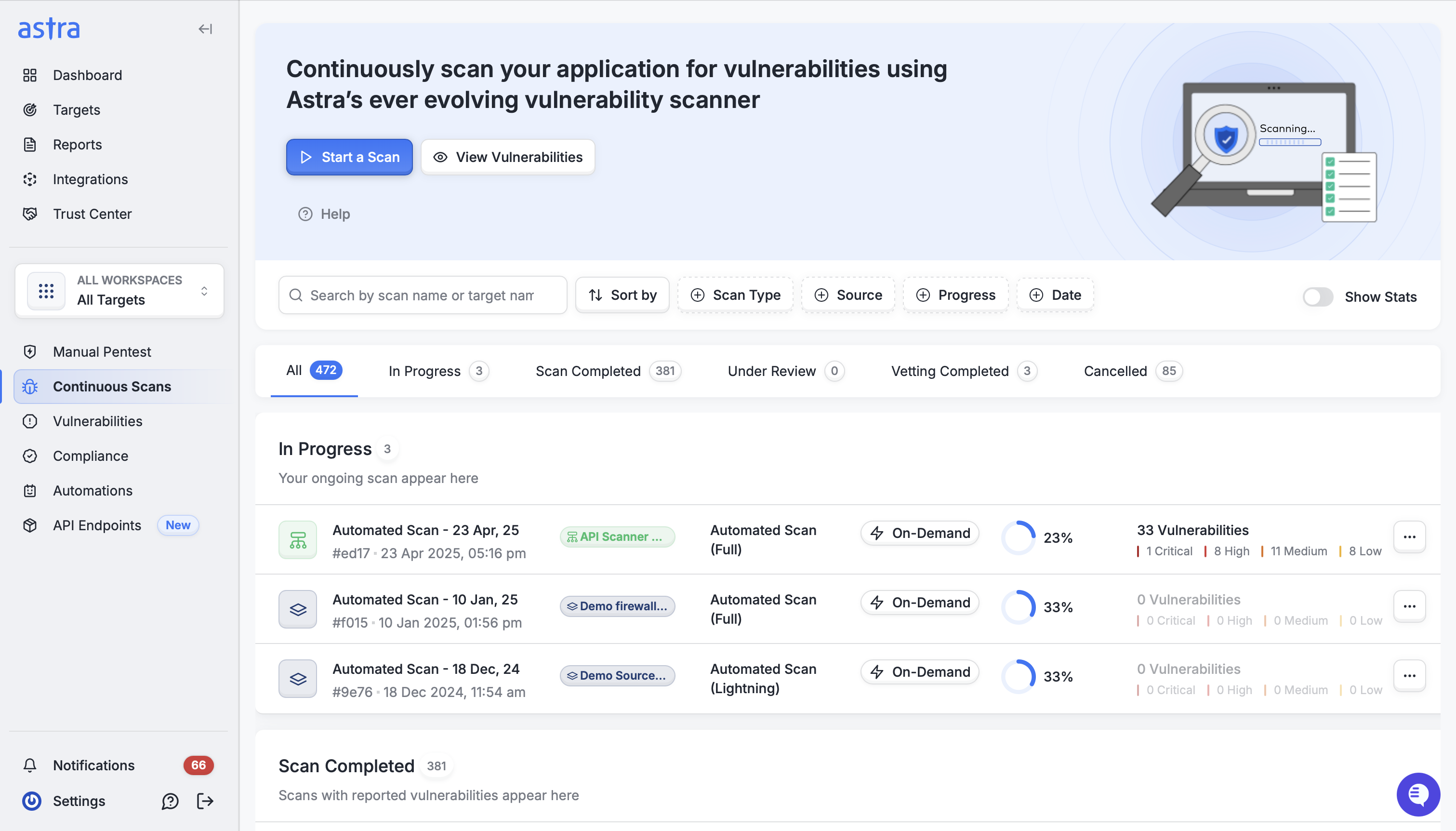
Task: Open the Source filter
Action: tap(848, 295)
